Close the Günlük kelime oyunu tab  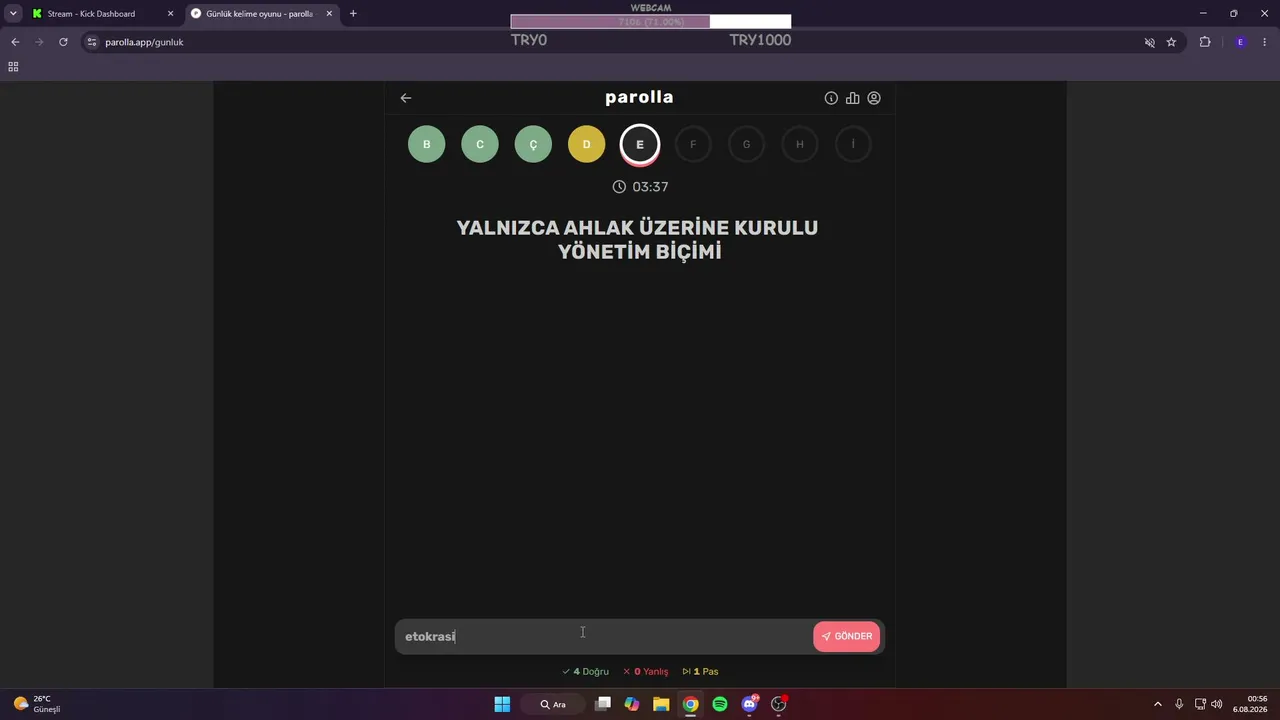tap(329, 14)
